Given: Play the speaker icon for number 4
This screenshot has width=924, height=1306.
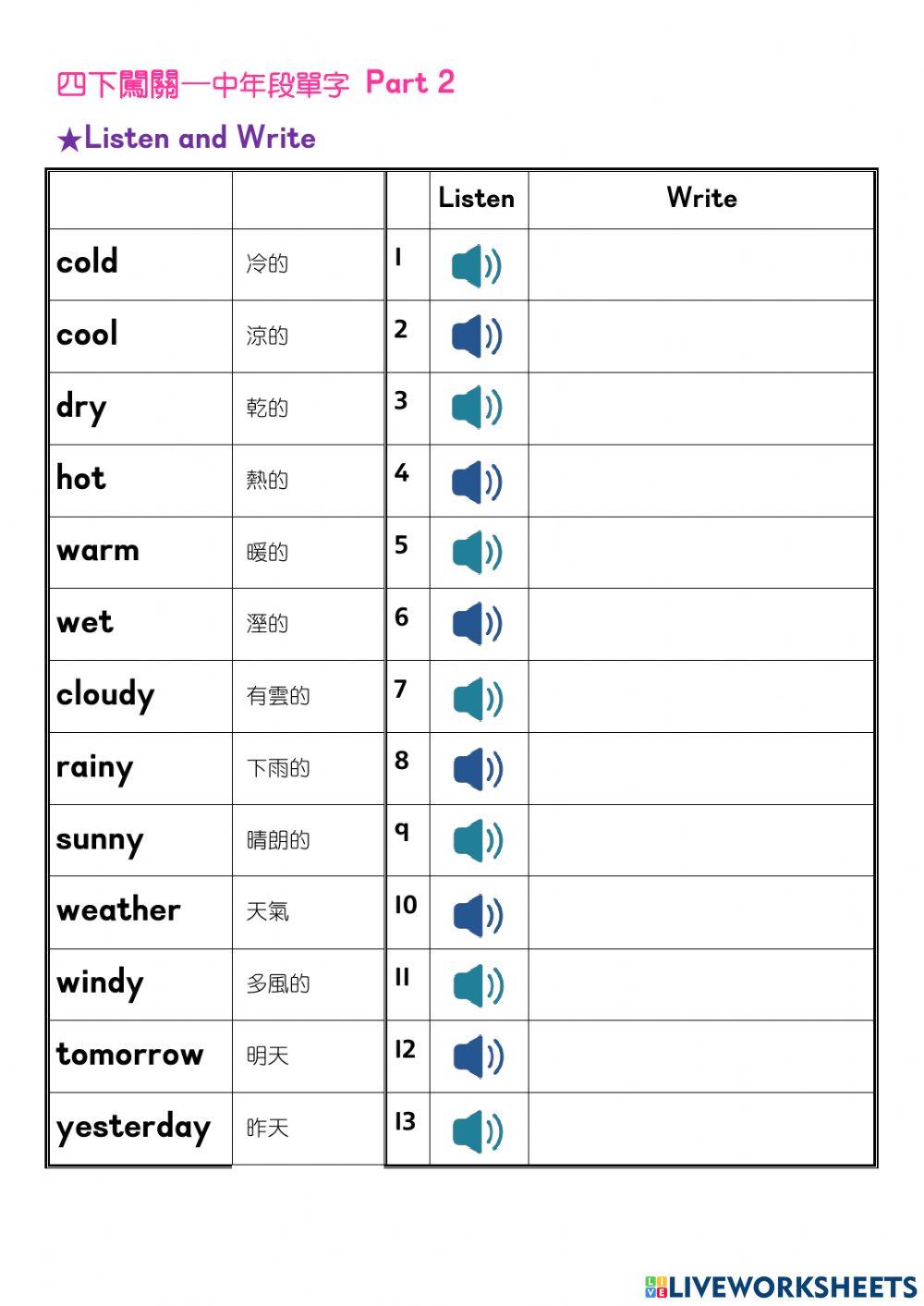Looking at the screenshot, I should 476,482.
